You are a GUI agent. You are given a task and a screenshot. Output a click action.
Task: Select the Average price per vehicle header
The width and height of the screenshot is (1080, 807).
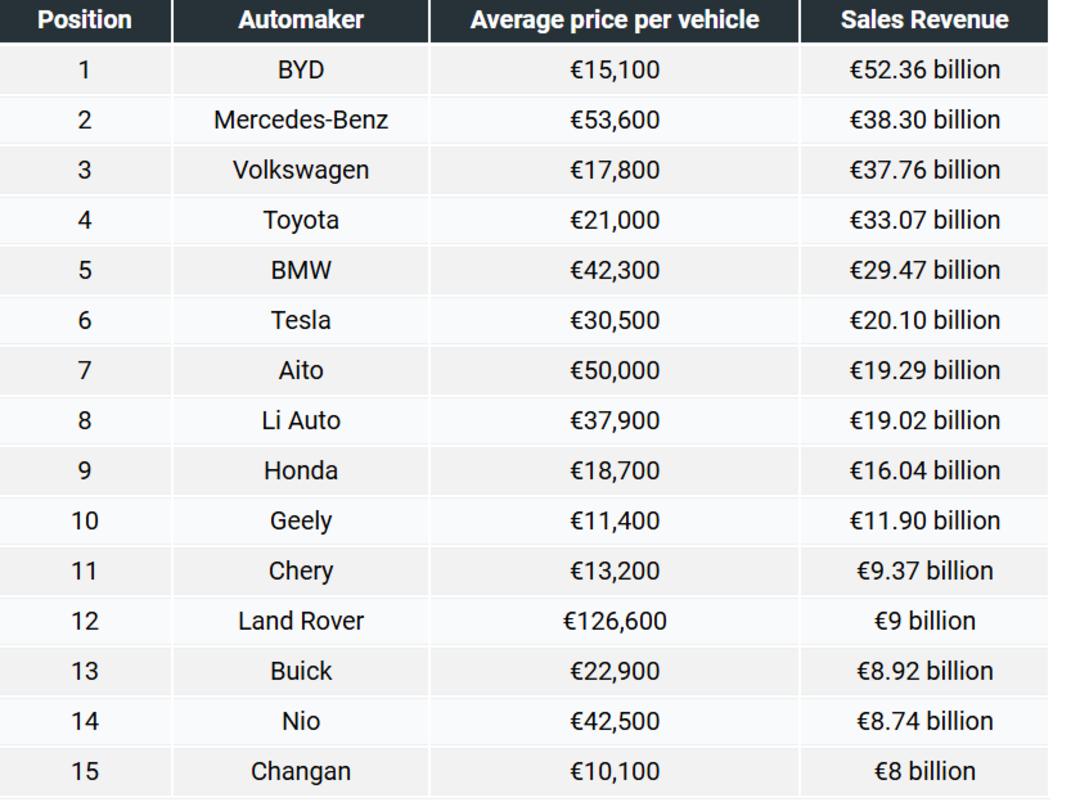pos(614,20)
